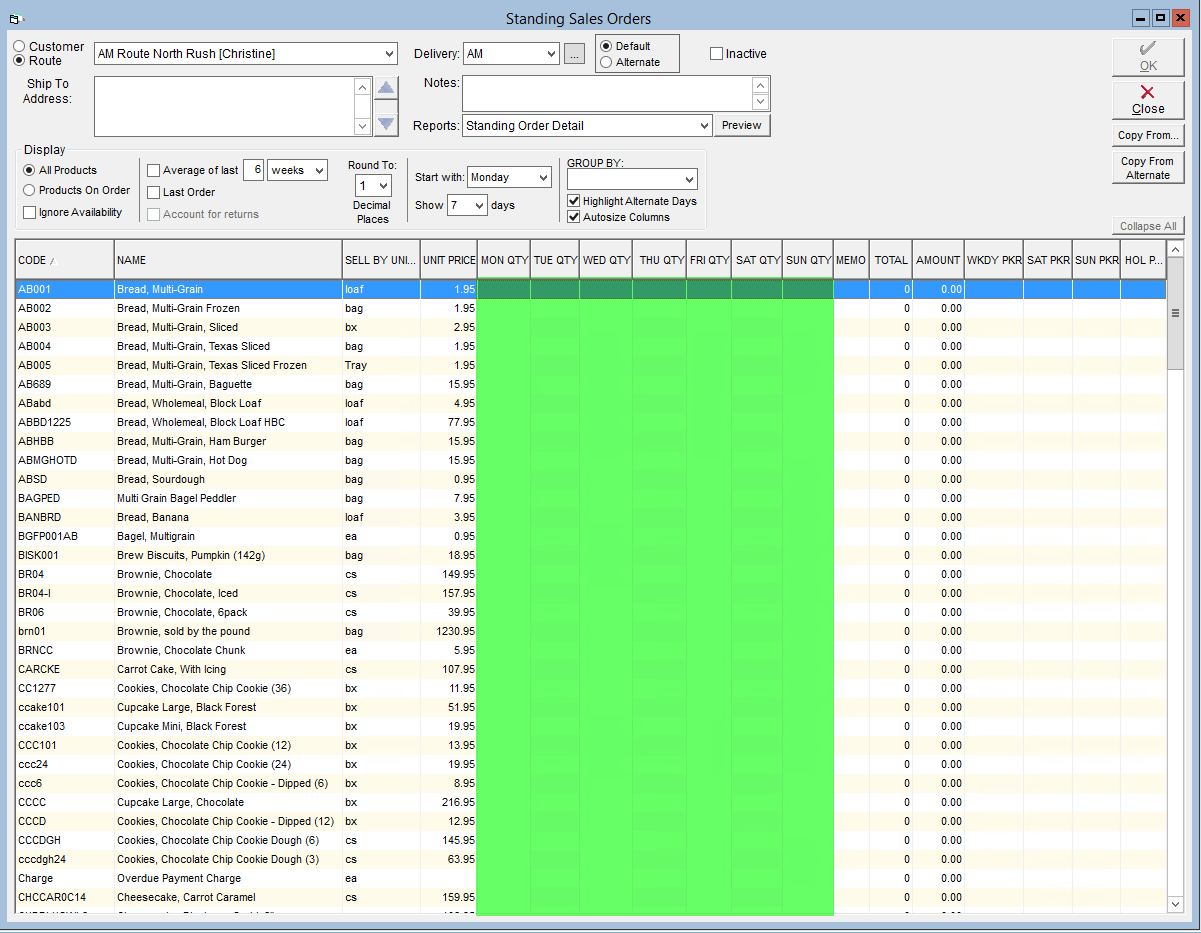Sort by SELL BY UNIT column header
Viewport: 1201px width, 933px height.
pyautogui.click(x=380, y=260)
